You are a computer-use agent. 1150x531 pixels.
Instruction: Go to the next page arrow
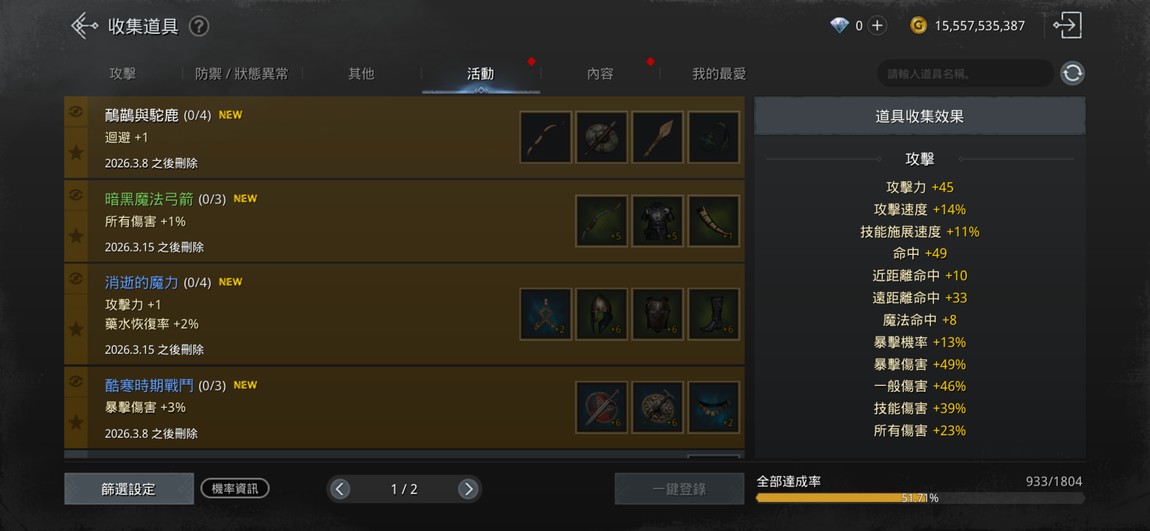click(x=468, y=489)
